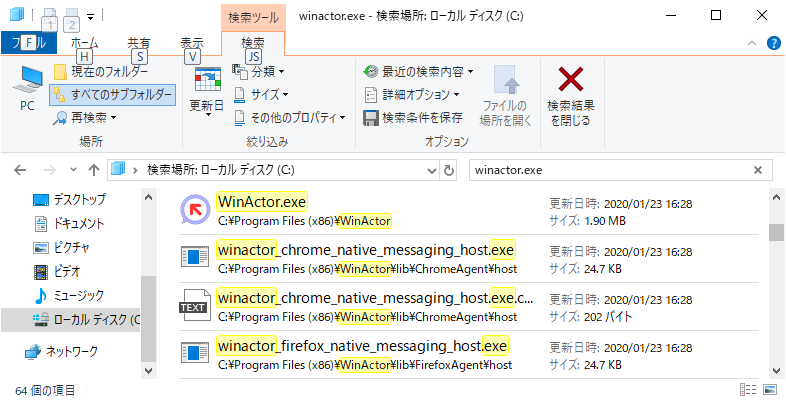Click navigation pane scroll up arrow

pyautogui.click(x=148, y=198)
